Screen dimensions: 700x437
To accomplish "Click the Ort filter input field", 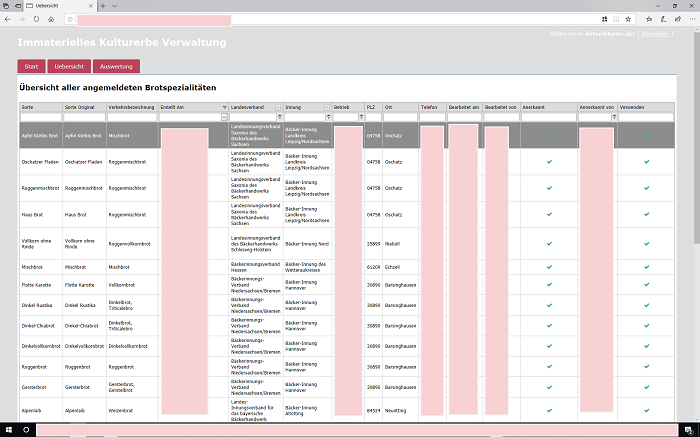I will tap(400, 117).
